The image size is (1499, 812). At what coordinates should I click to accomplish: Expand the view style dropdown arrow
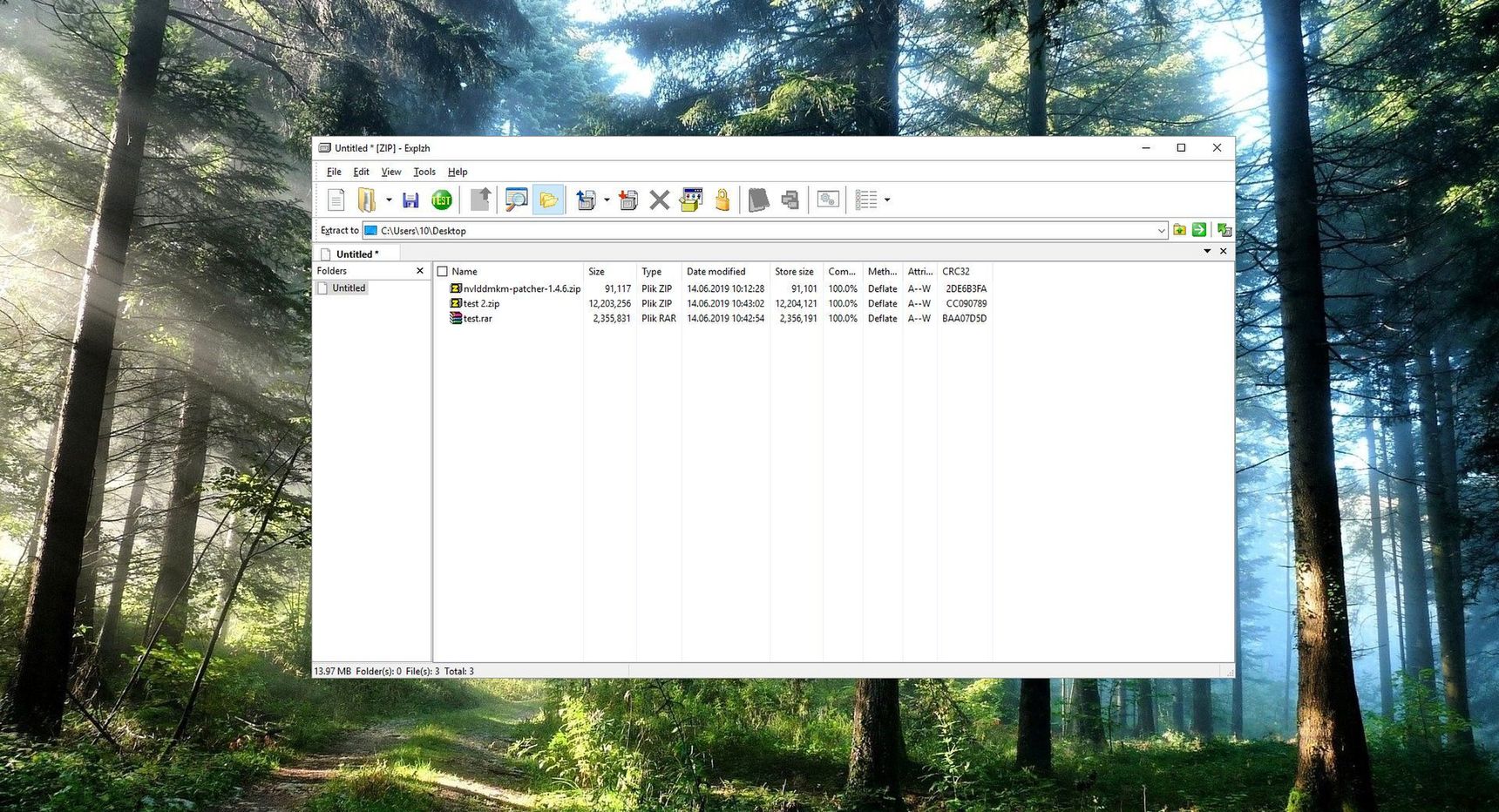click(x=887, y=200)
